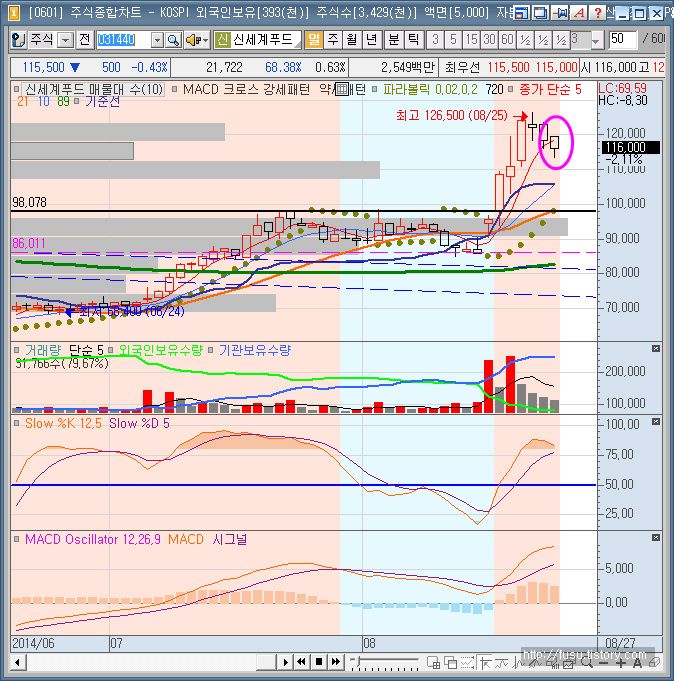
Task: Toggle the 거래량 indicator marker
Action: pyautogui.click(x=17, y=350)
